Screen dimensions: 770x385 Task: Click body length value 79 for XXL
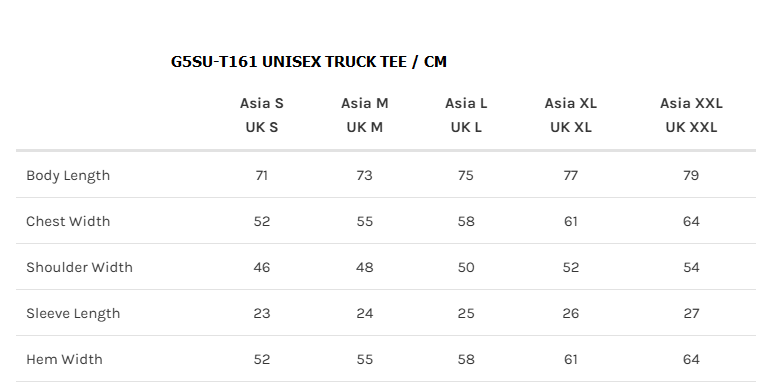tap(691, 175)
